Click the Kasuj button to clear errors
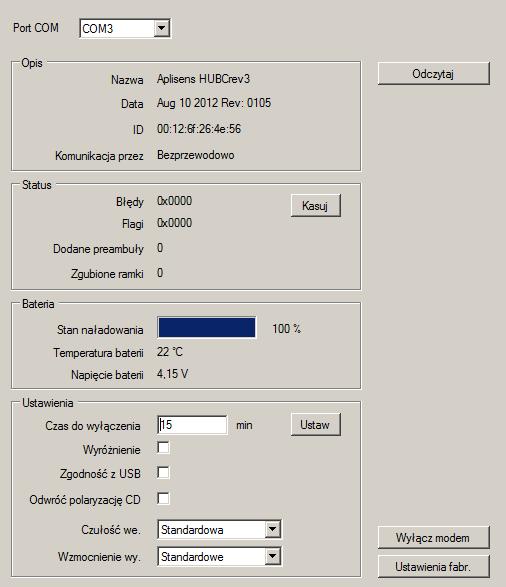Image resolution: width=506 pixels, height=587 pixels. point(316,205)
